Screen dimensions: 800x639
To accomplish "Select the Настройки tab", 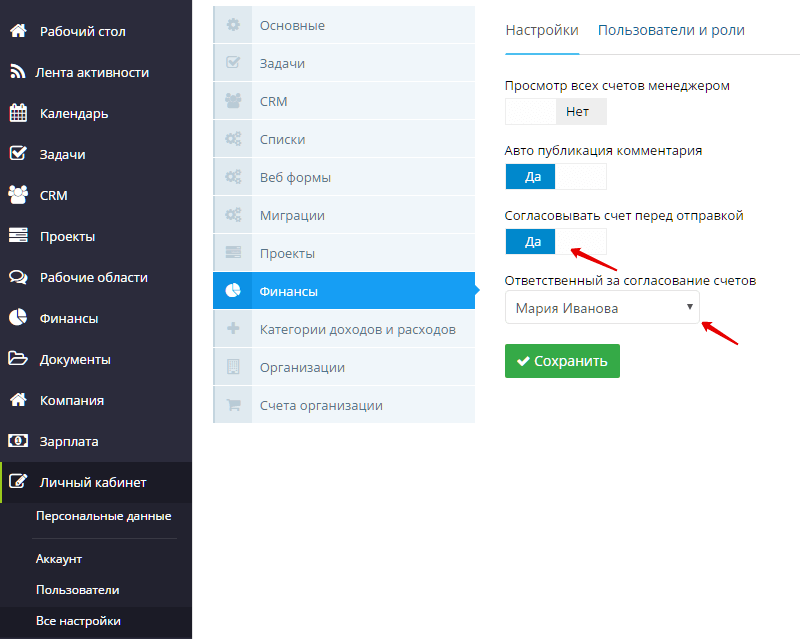I will 542,30.
